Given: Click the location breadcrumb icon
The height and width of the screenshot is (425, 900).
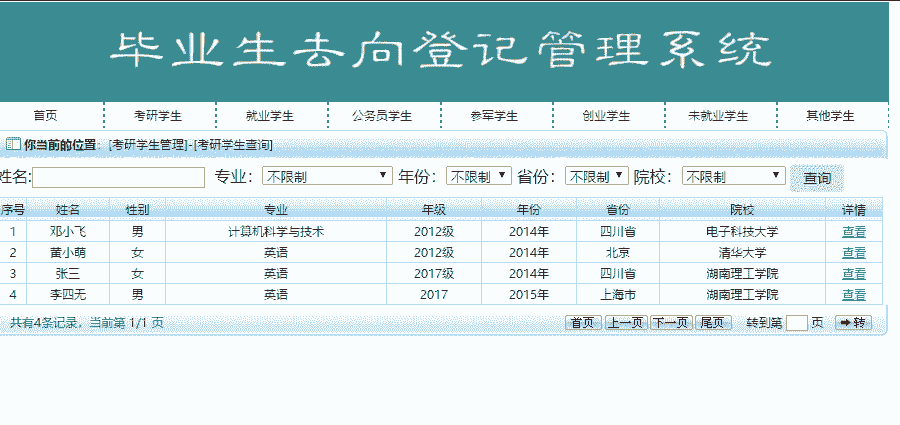Looking at the screenshot, I should (13, 144).
